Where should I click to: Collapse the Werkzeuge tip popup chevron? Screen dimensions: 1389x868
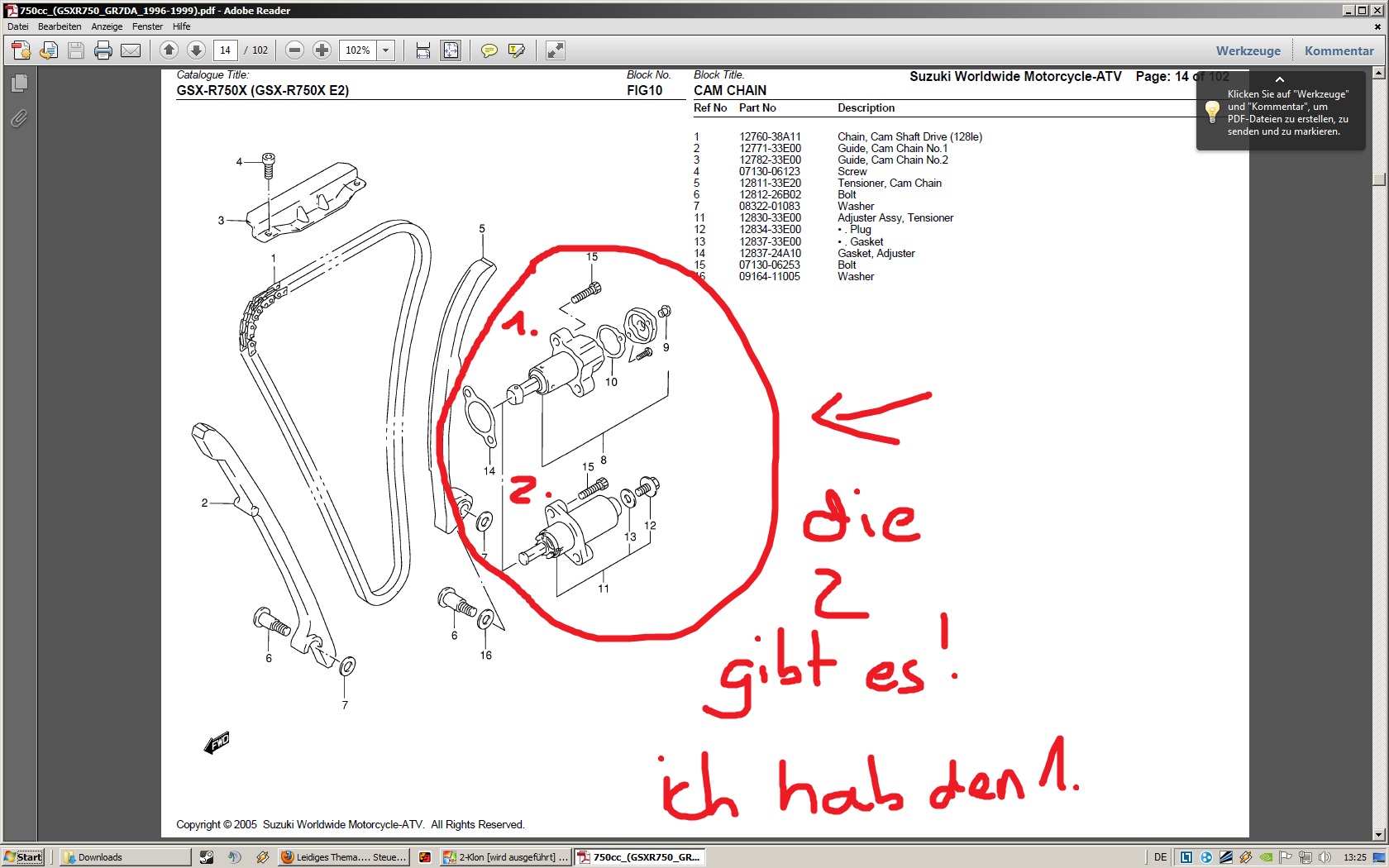pos(1280,79)
